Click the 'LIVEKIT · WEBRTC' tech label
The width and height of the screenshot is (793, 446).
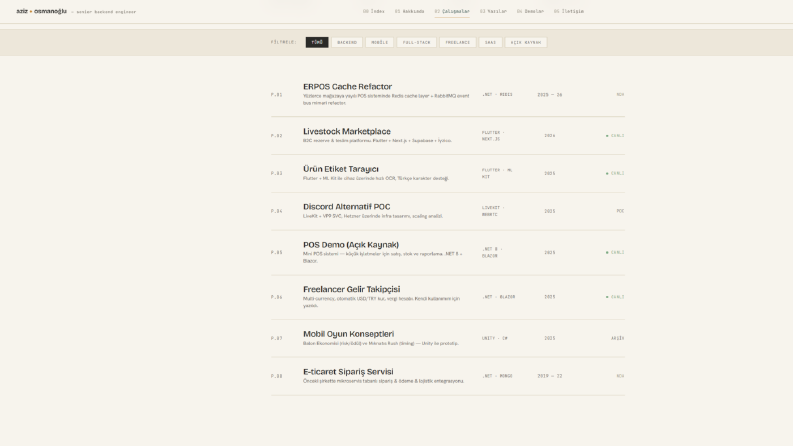493,211
